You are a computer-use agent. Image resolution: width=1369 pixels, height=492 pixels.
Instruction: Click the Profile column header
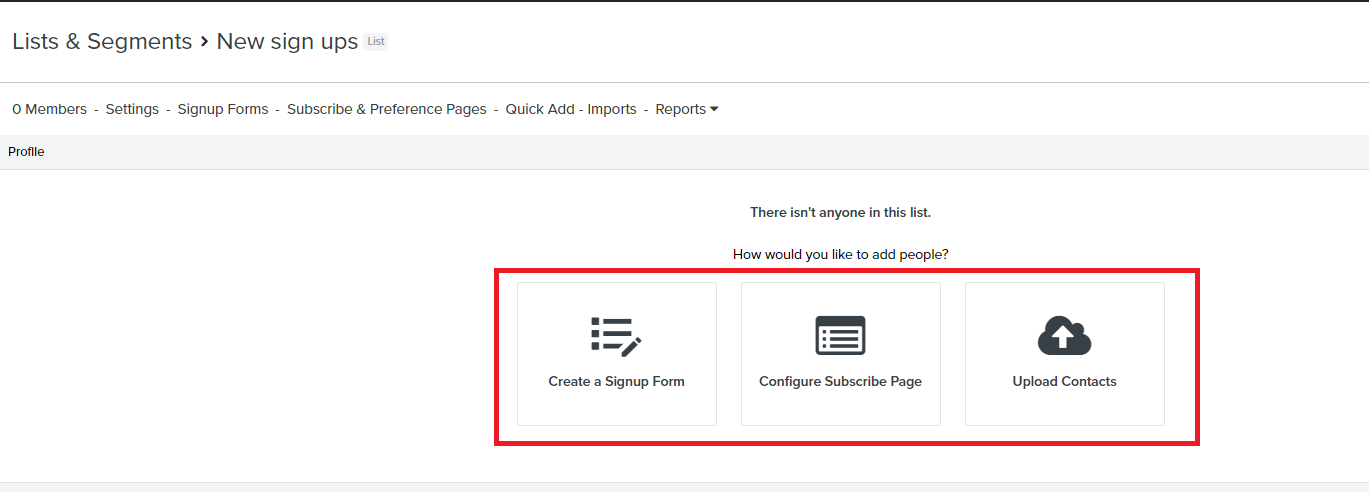click(26, 152)
